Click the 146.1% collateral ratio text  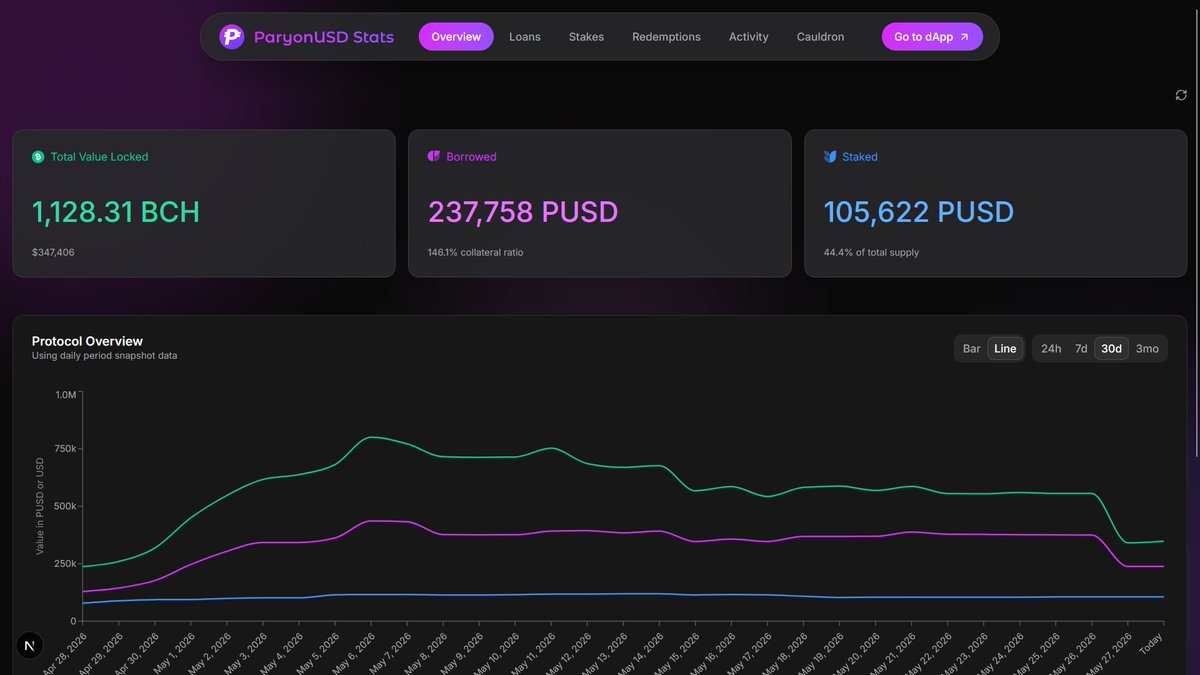pyautogui.click(x=475, y=252)
